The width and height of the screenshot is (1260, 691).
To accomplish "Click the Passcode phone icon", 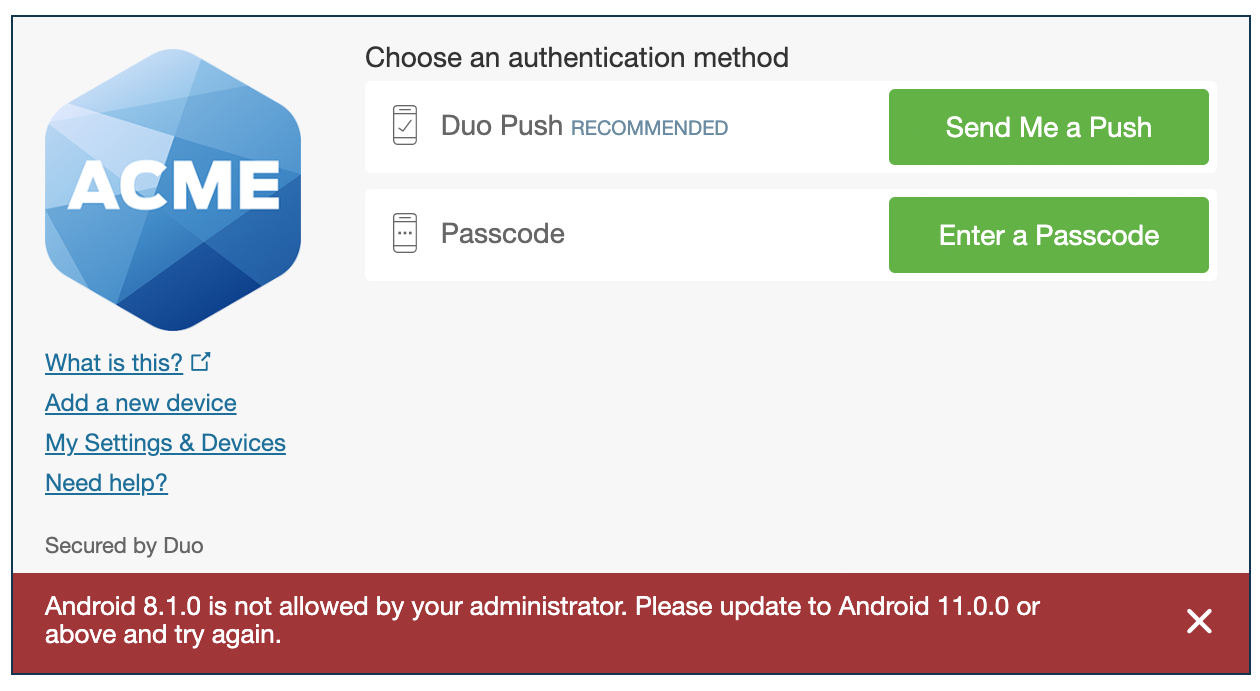I will 407,233.
